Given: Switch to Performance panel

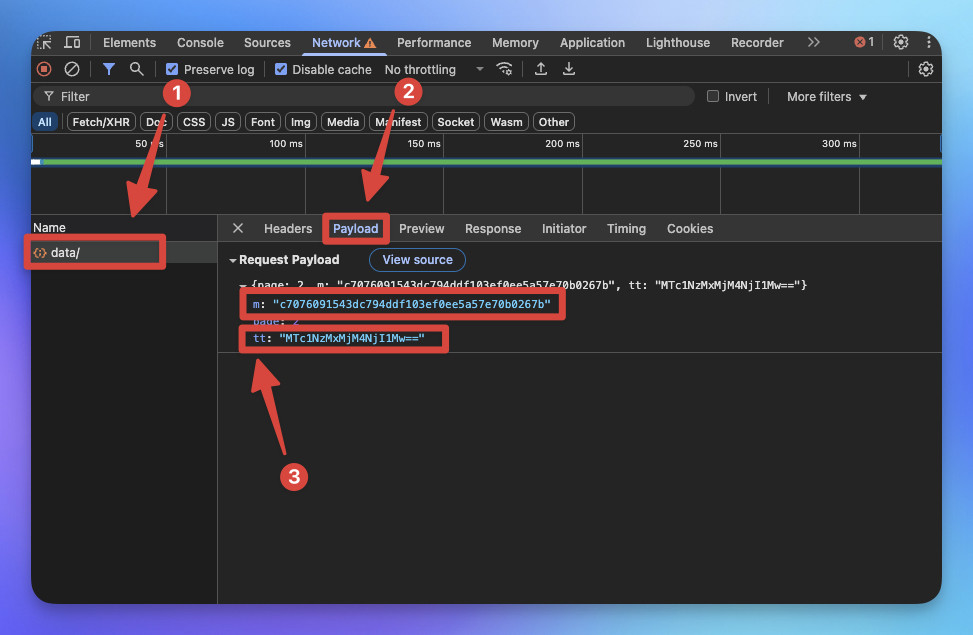Looking at the screenshot, I should 434,42.
